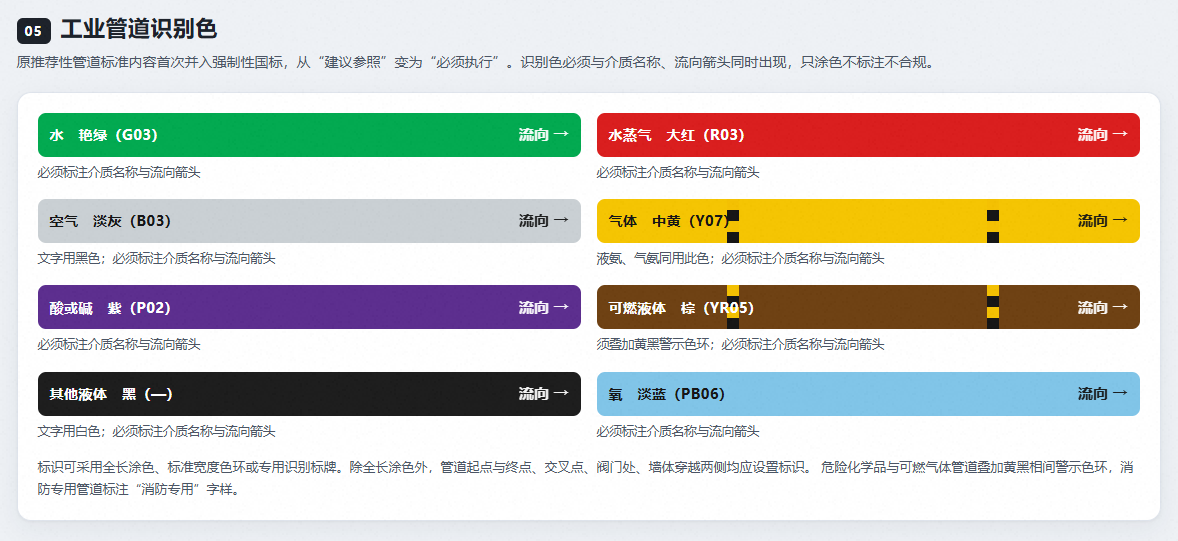The image size is (1178, 541).
Task: Click the gray 空气 淡灰 (B03) bar
Action: pos(310,221)
